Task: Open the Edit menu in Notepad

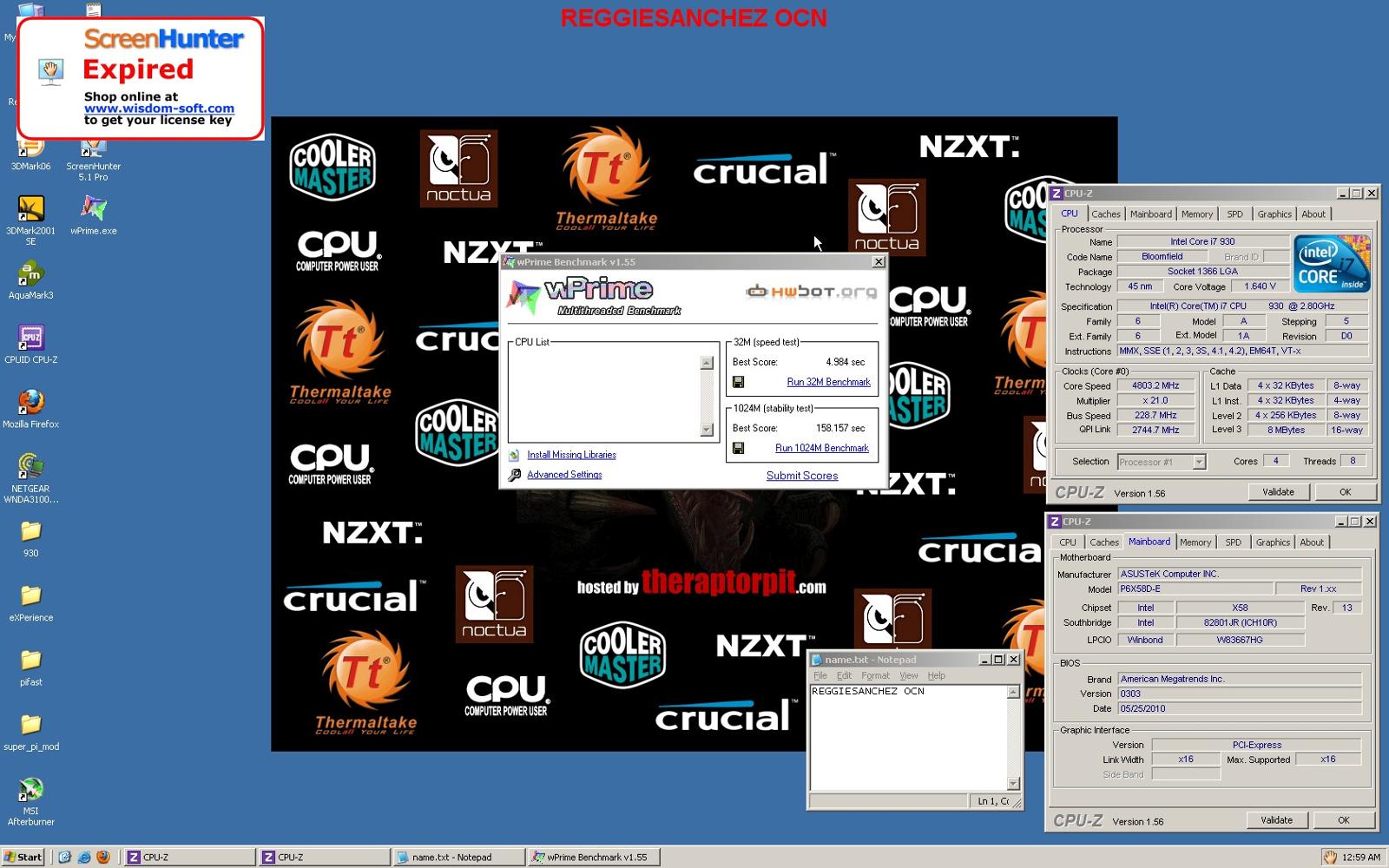Action: pos(844,676)
